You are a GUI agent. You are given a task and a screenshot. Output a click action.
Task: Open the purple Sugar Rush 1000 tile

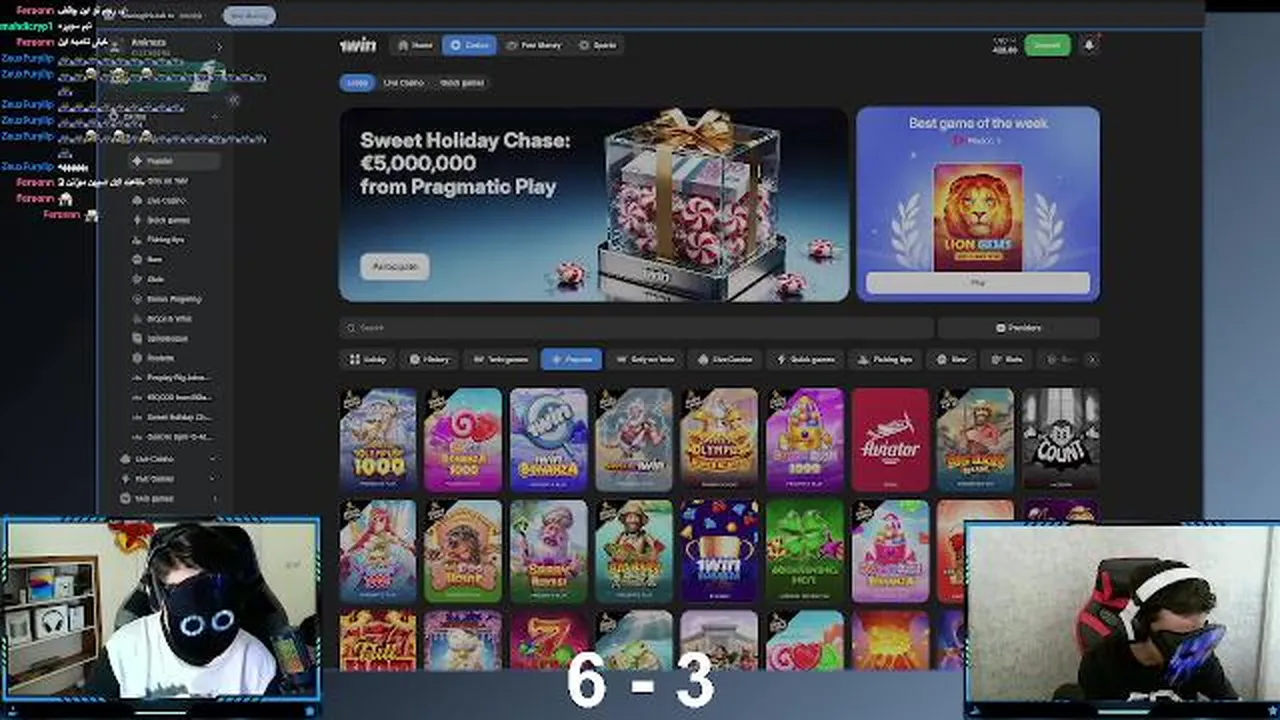point(805,440)
